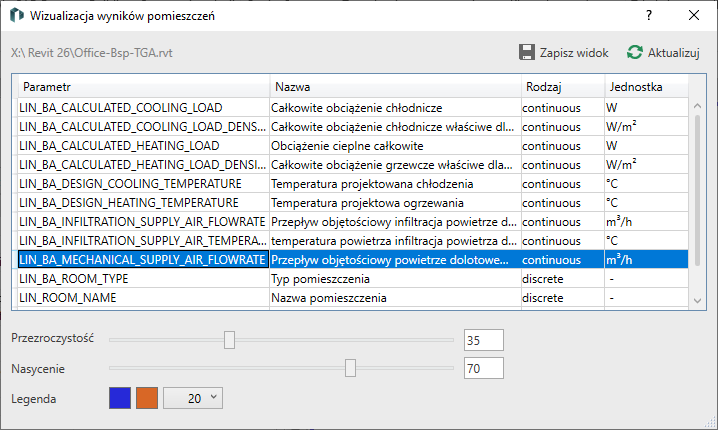
Task: Click the list scrollbar down arrow
Action: pyautogui.click(x=698, y=298)
